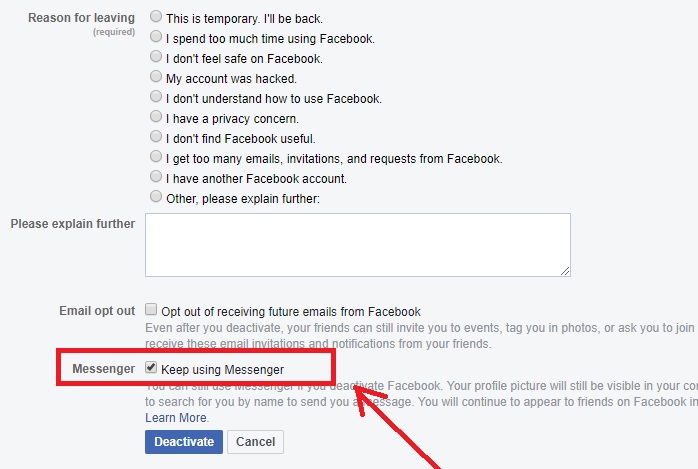This screenshot has height=469, width=698.
Task: Enable opt out of future Facebook emails
Action: point(152,310)
